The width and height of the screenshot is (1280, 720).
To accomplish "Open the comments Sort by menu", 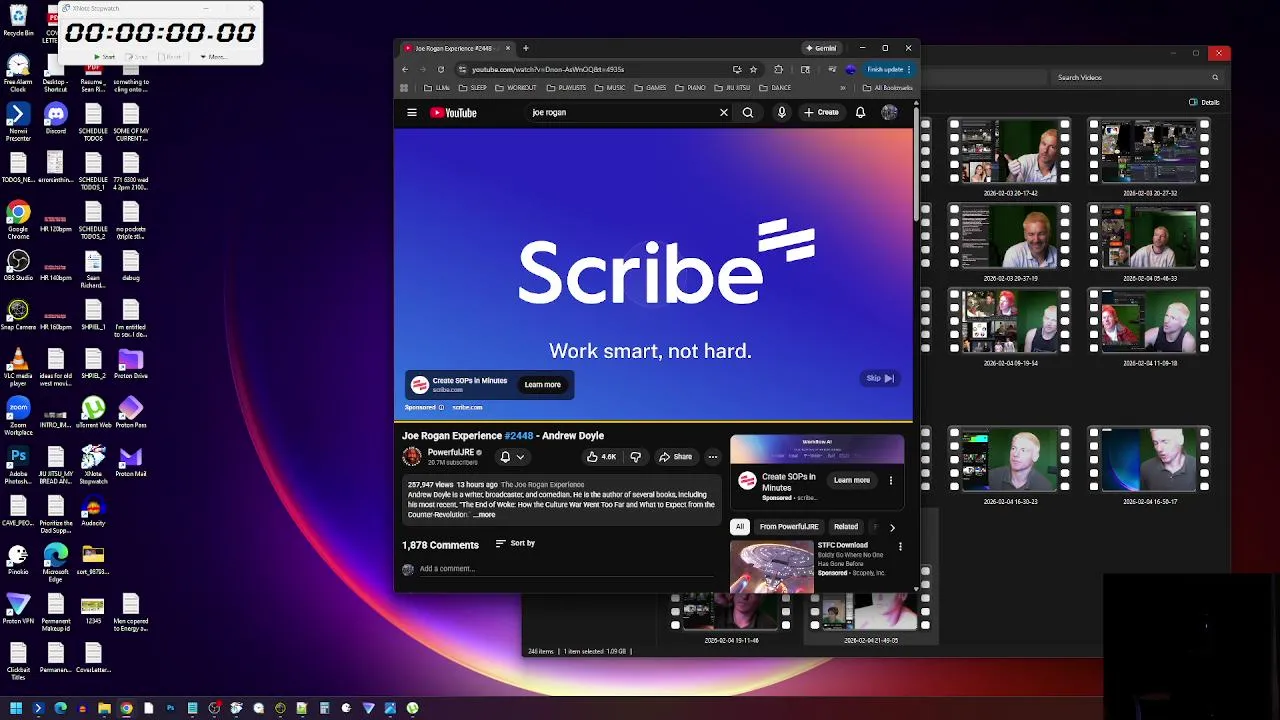I will pos(515,543).
